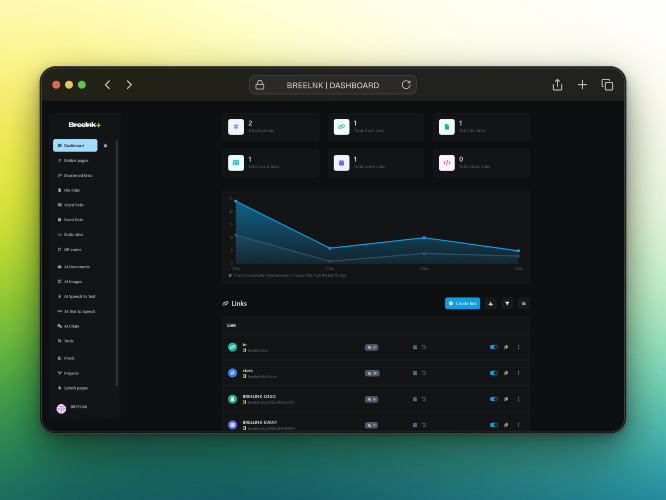Disable the BREELNK EVENT link toggle

click(x=494, y=425)
